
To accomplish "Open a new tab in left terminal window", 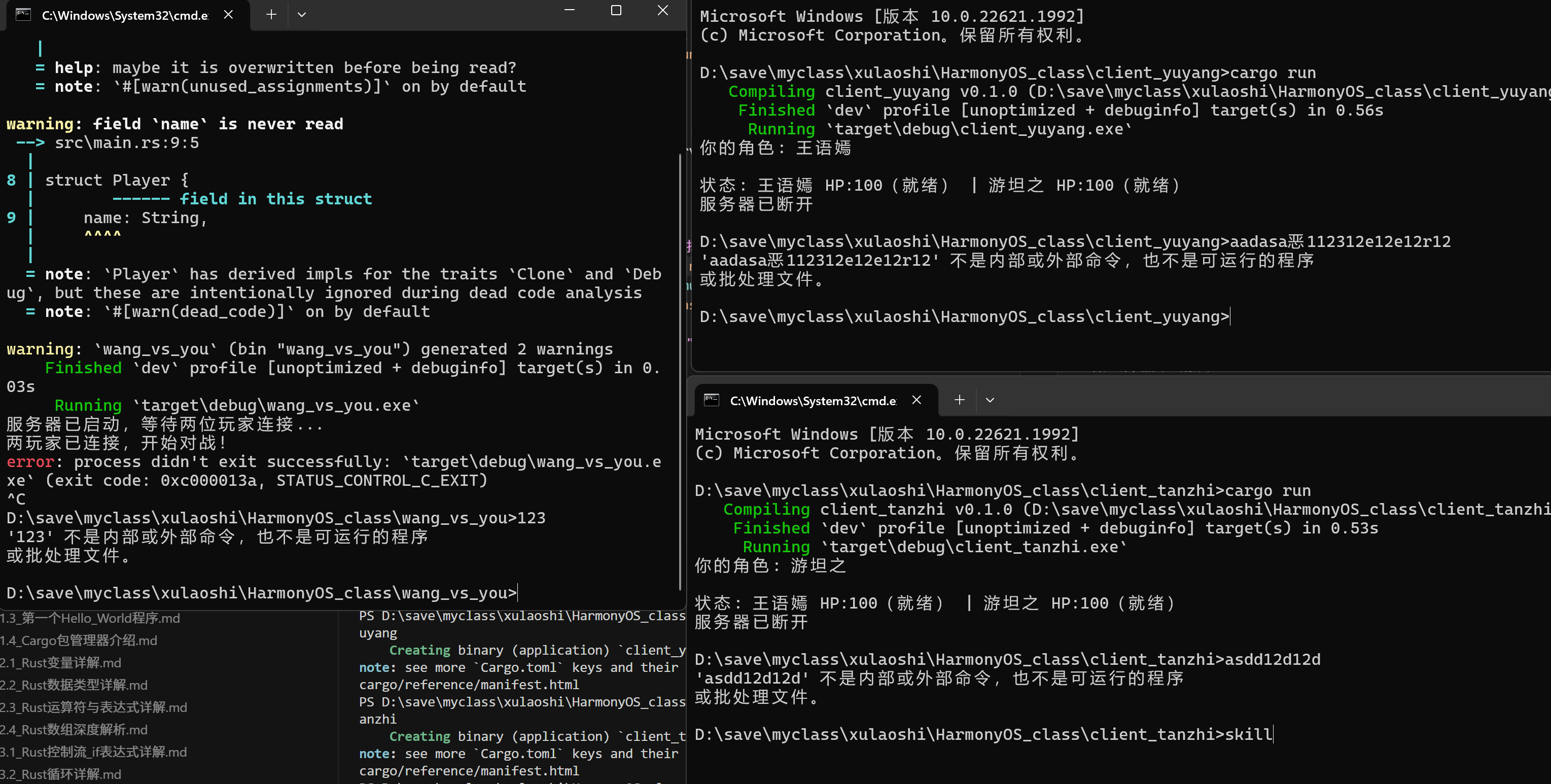I will point(271,14).
